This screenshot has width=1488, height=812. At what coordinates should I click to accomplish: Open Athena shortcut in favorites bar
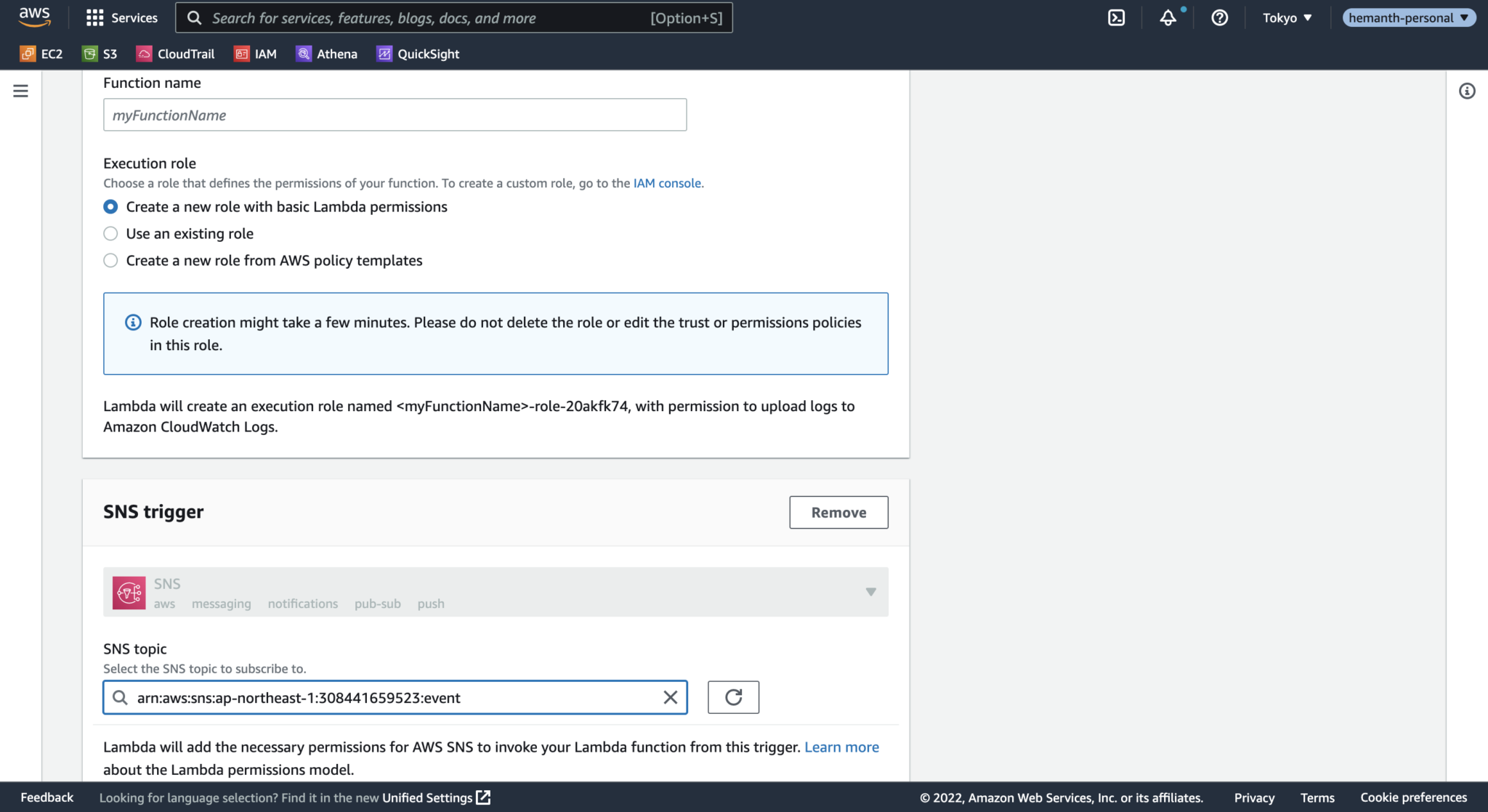tap(327, 54)
